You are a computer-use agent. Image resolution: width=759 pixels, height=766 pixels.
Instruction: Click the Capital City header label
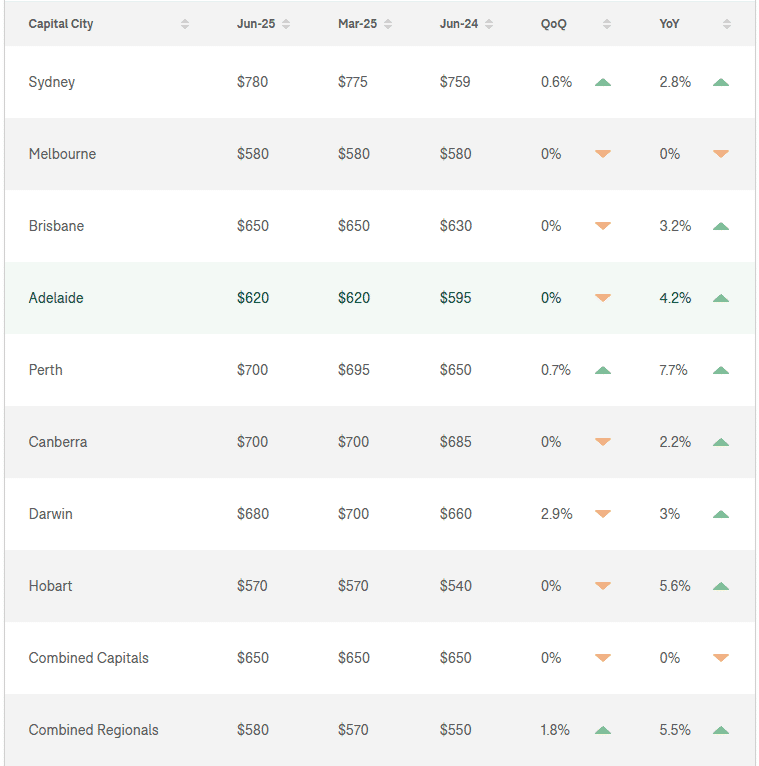[x=61, y=24]
